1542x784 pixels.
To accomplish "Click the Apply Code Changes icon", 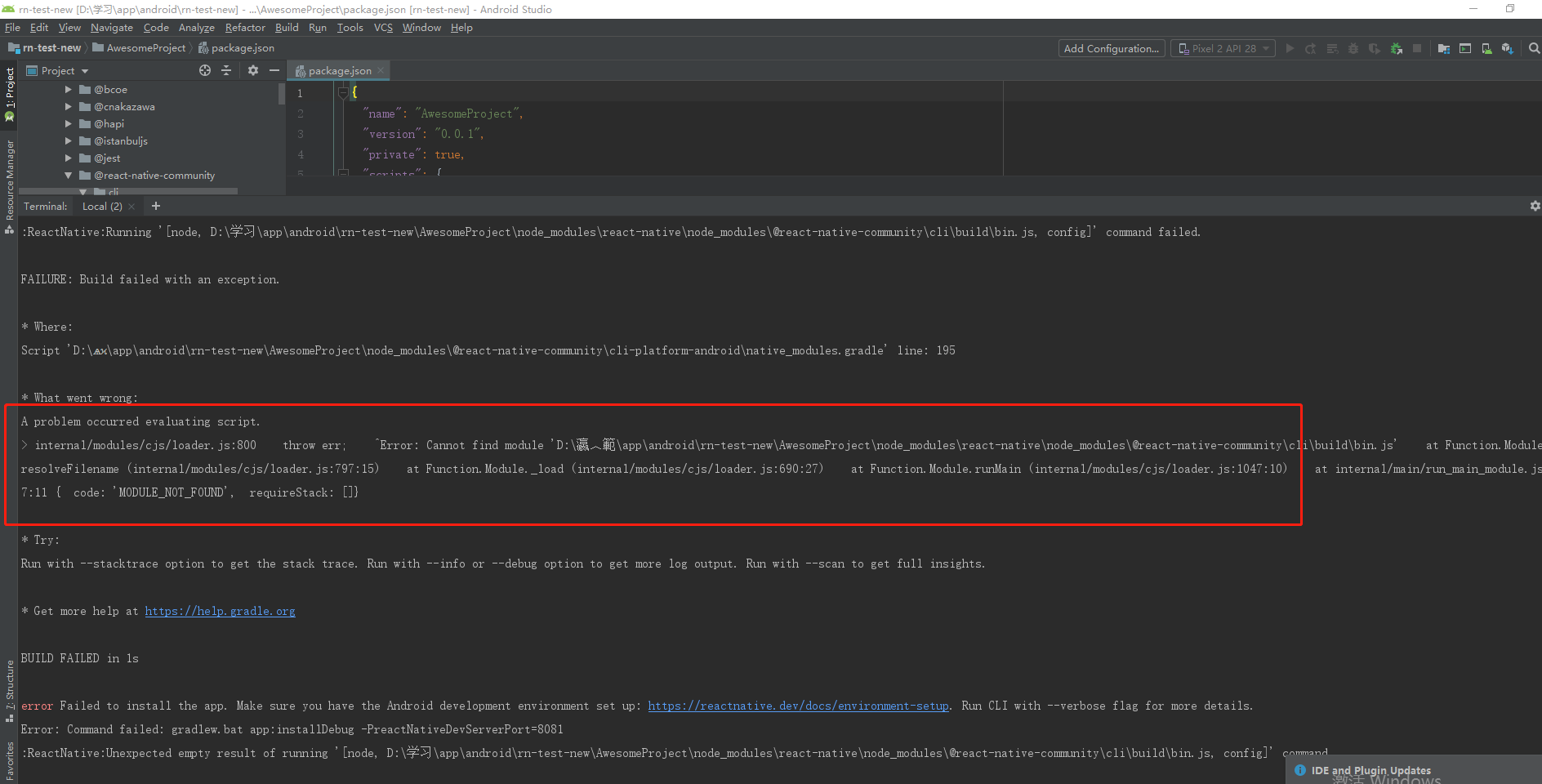I will (1332, 48).
